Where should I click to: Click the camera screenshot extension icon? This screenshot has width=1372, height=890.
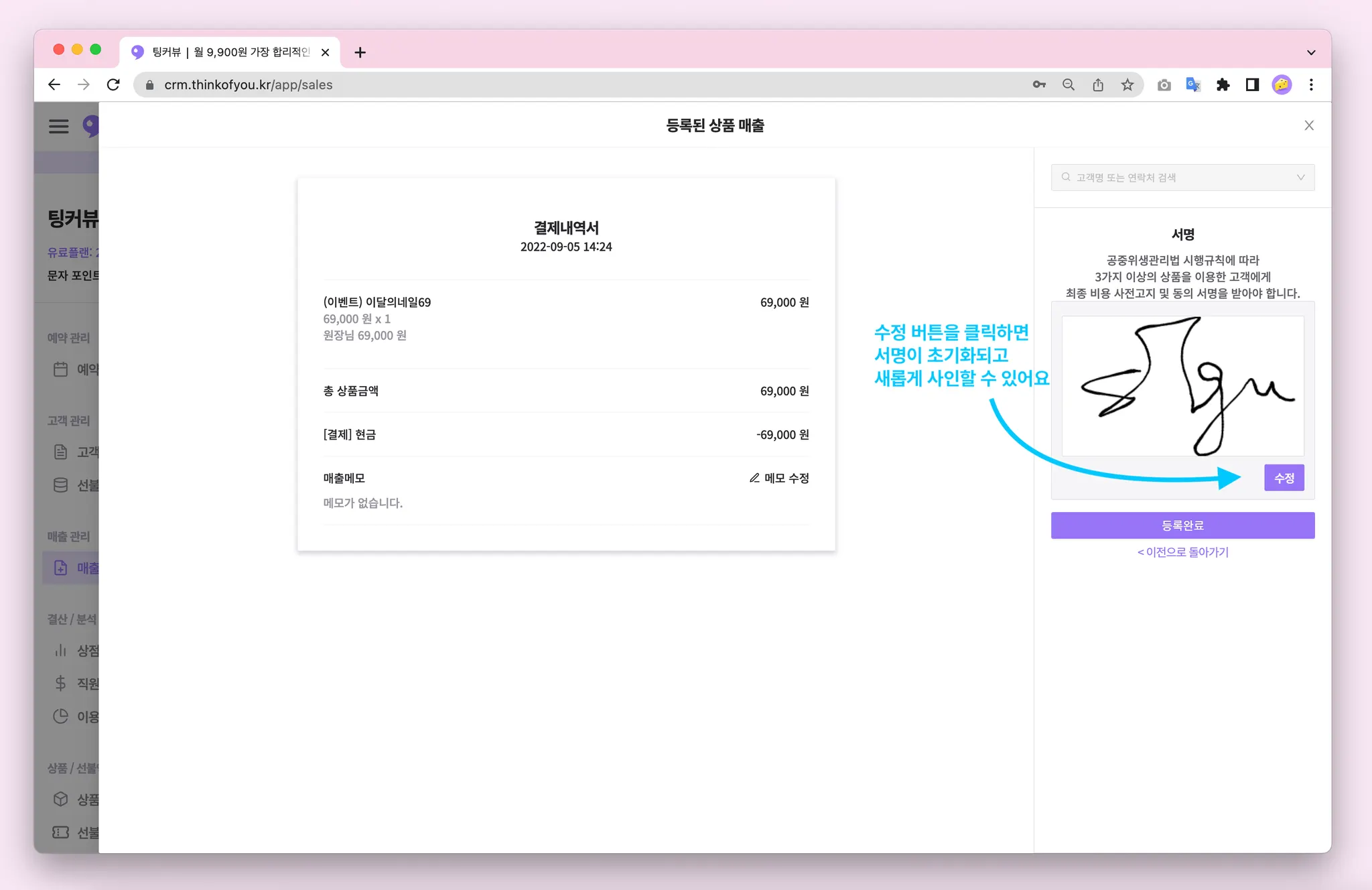pyautogui.click(x=1164, y=84)
